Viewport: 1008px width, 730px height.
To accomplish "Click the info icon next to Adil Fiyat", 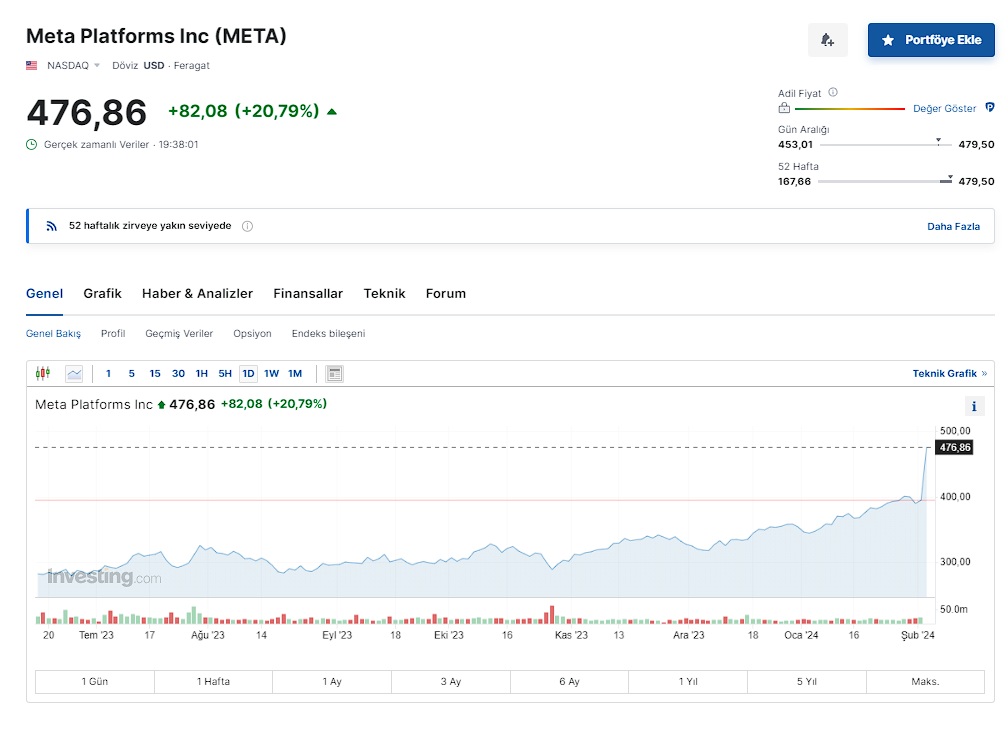I will tap(833, 93).
